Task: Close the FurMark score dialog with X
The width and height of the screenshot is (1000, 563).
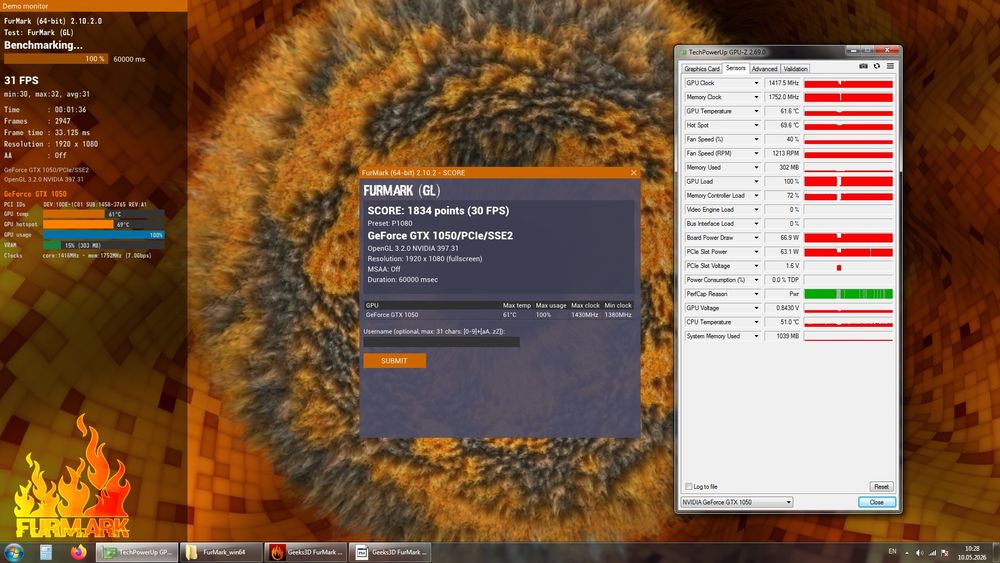Action: [633, 172]
